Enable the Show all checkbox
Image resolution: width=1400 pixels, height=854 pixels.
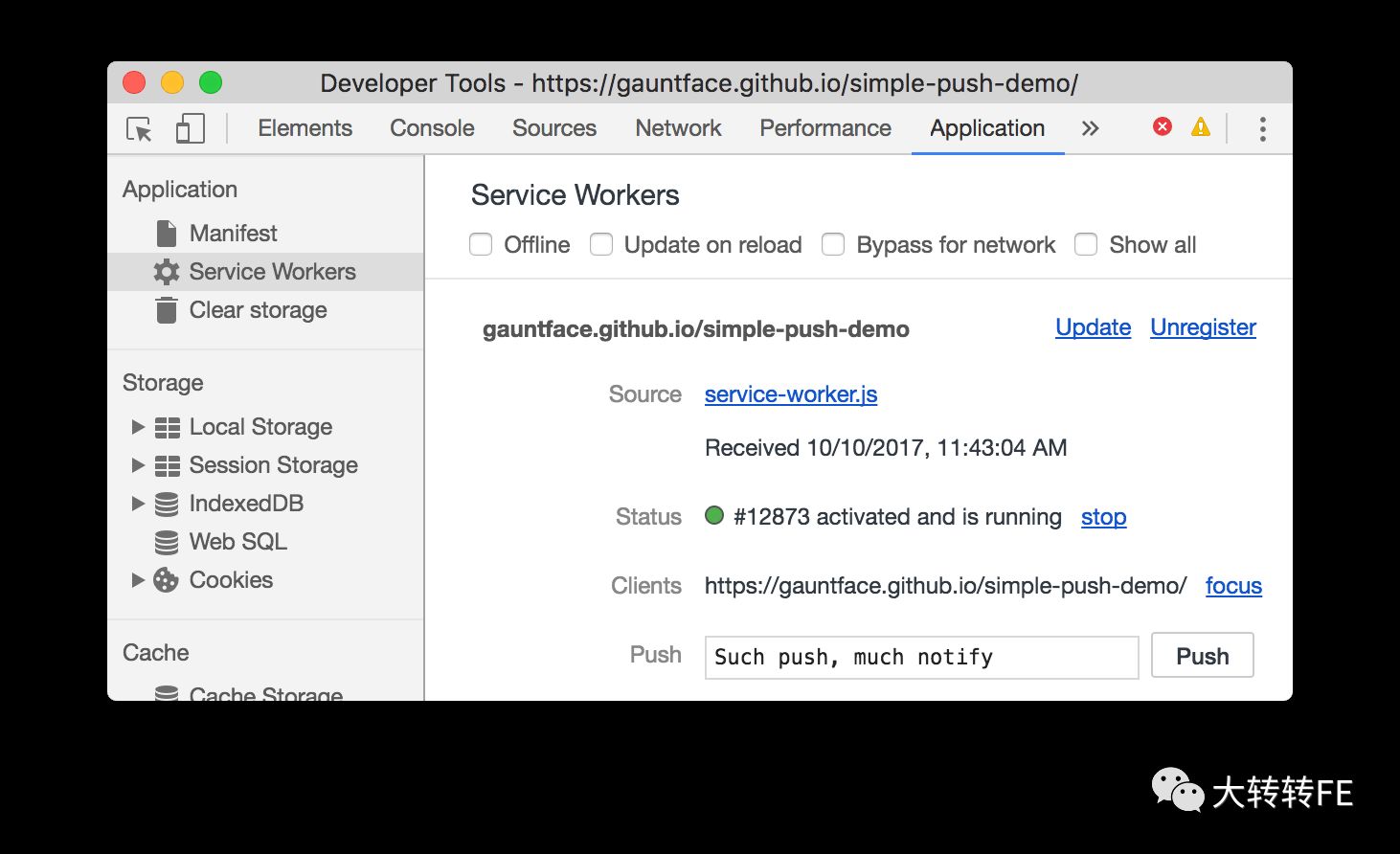pos(1086,245)
